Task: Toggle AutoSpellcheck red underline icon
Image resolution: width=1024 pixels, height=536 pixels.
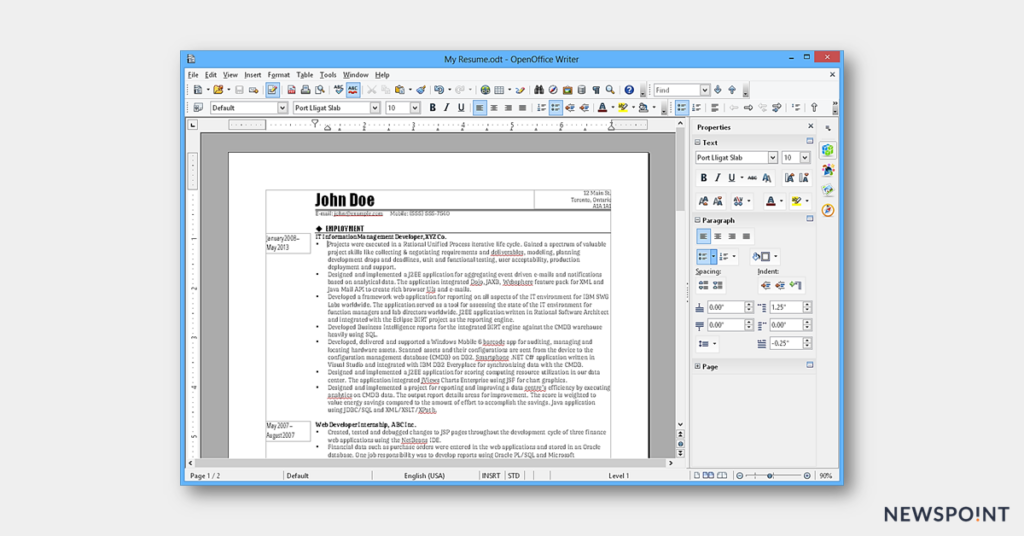Action: click(x=353, y=90)
